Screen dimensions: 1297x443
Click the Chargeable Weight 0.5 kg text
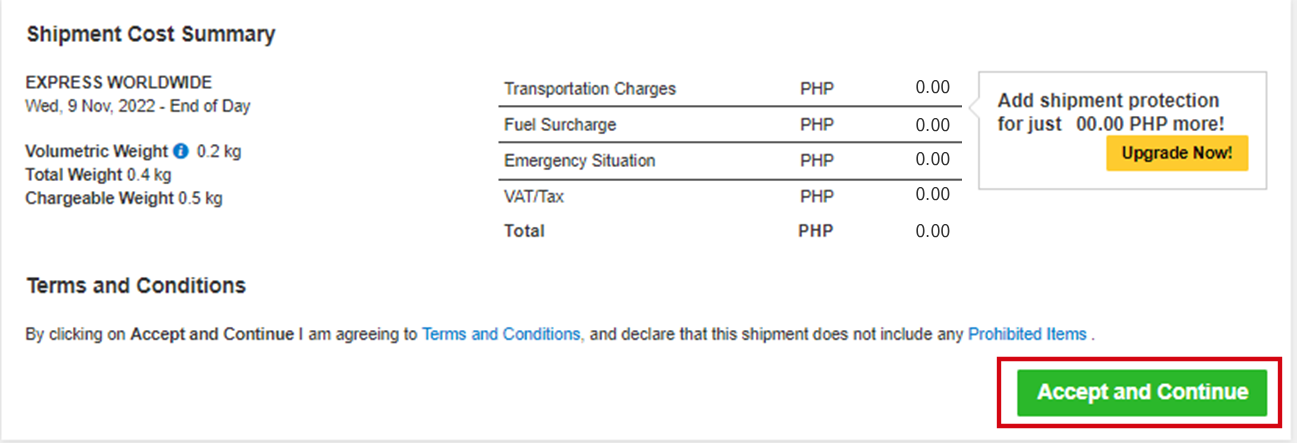[124, 198]
